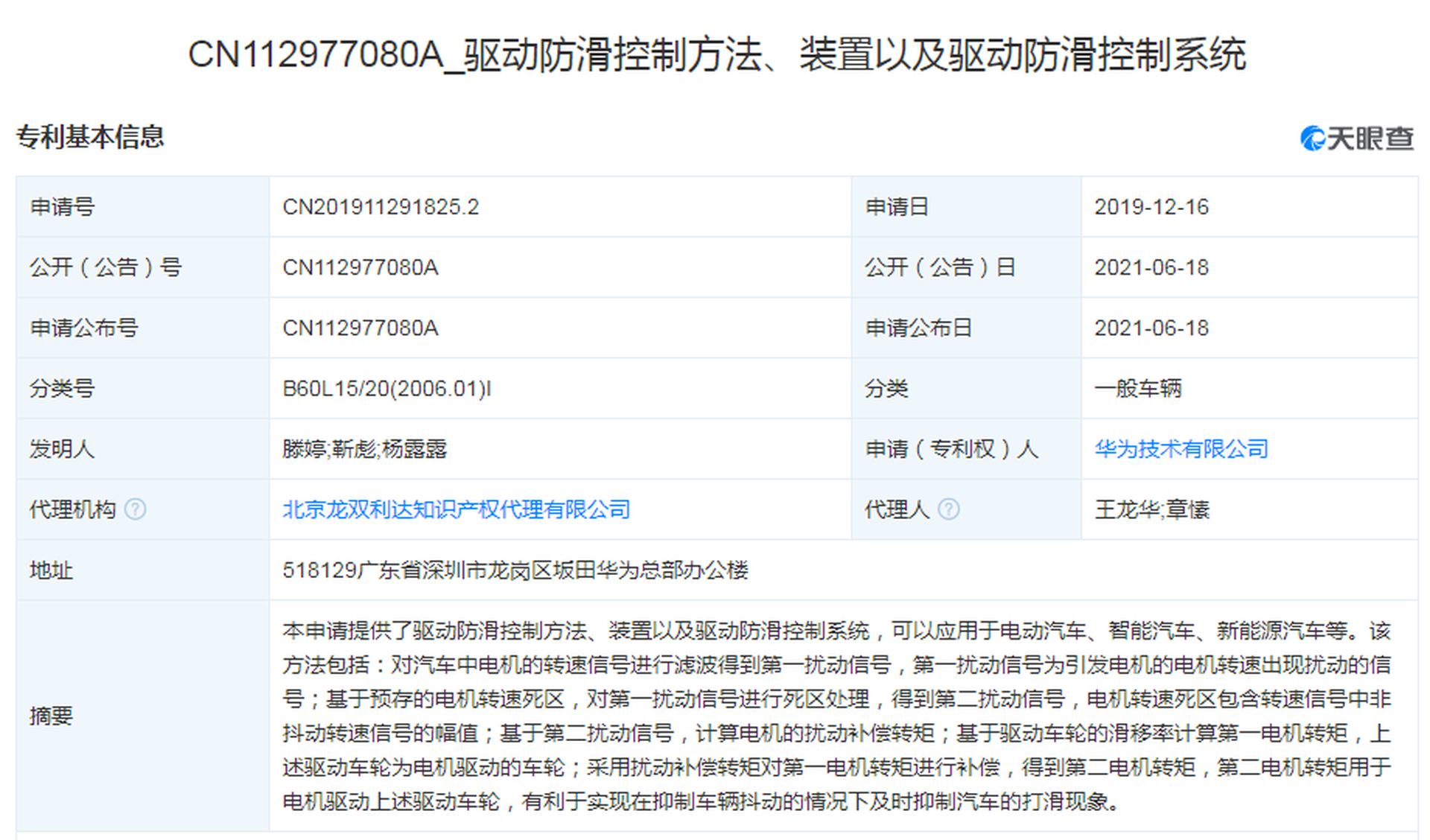The width and height of the screenshot is (1430, 840).
Task: Open the 北京龙双利达知识产权代理有限公司 agency link
Action: pyautogui.click(x=456, y=509)
